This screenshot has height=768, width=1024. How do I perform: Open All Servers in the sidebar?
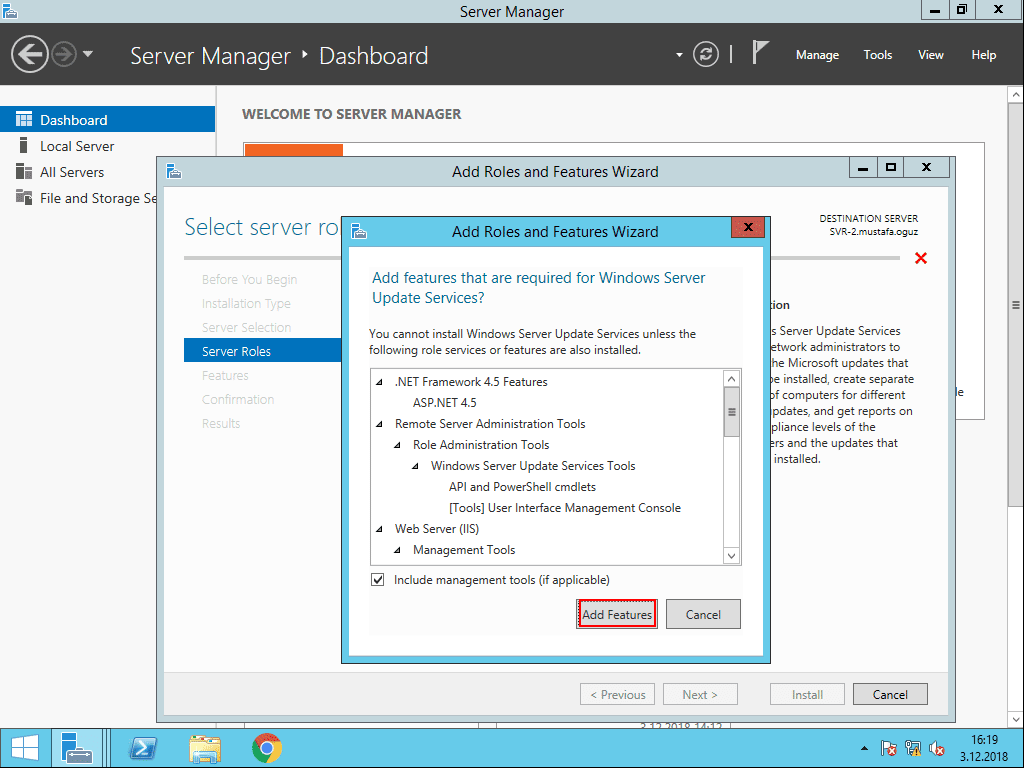coord(78,172)
